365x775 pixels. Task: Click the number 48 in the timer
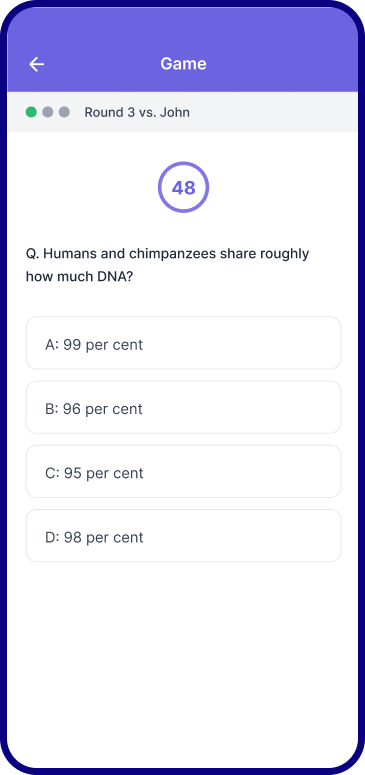click(183, 188)
